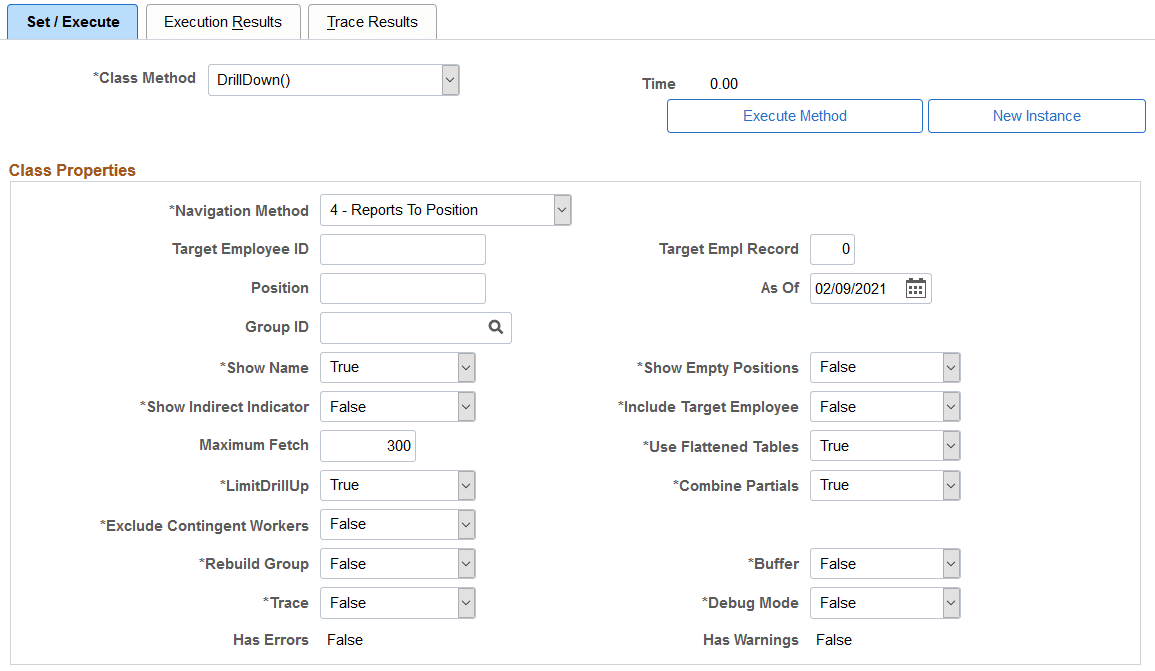The height and width of the screenshot is (671, 1155).
Task: Open the Group ID lookup magnifier
Action: tap(495, 327)
